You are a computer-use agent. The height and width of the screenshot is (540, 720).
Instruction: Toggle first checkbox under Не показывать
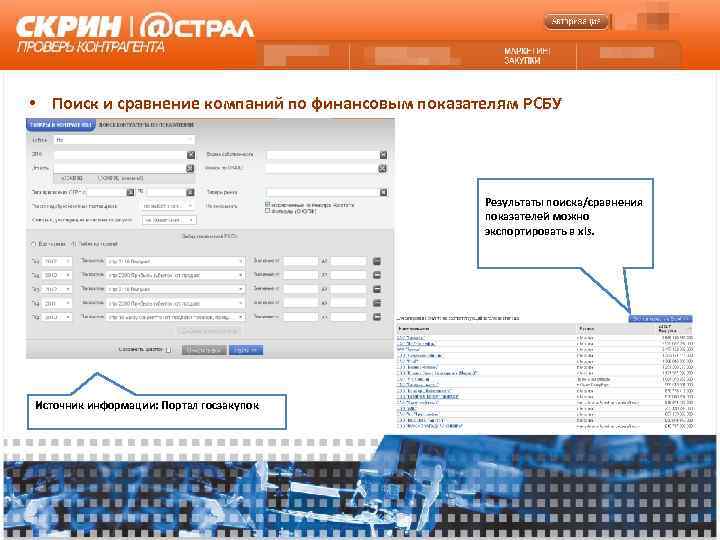coord(267,204)
